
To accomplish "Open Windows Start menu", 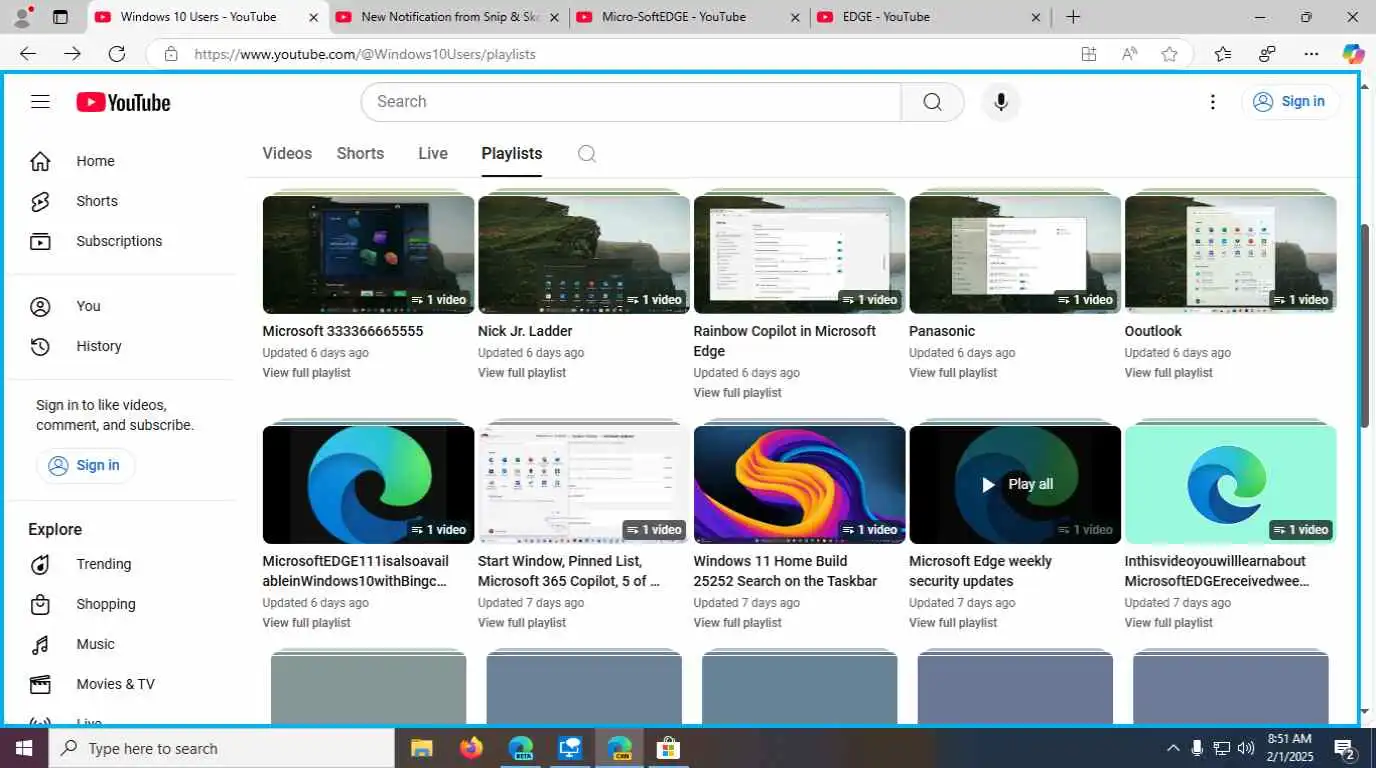I will click(x=23, y=748).
